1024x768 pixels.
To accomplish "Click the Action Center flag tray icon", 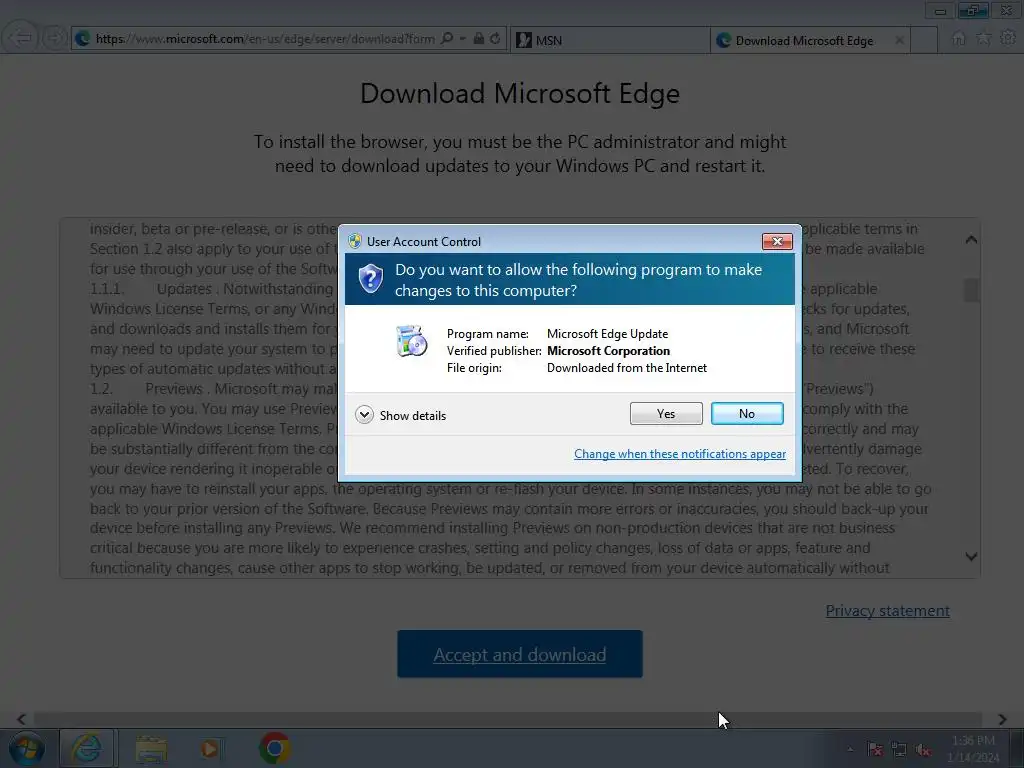I will coord(875,750).
